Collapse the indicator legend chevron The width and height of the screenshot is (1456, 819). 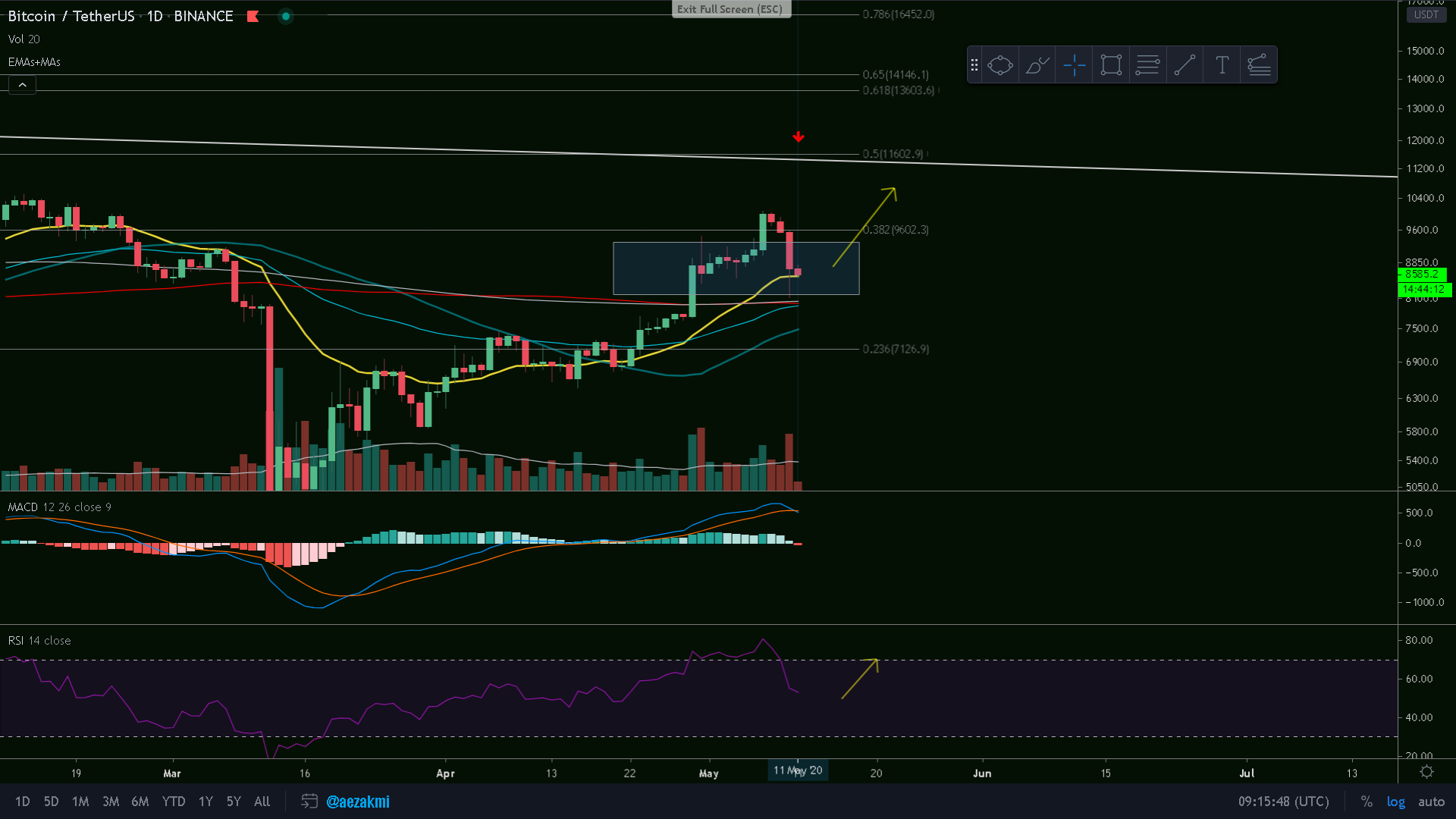coord(23,85)
